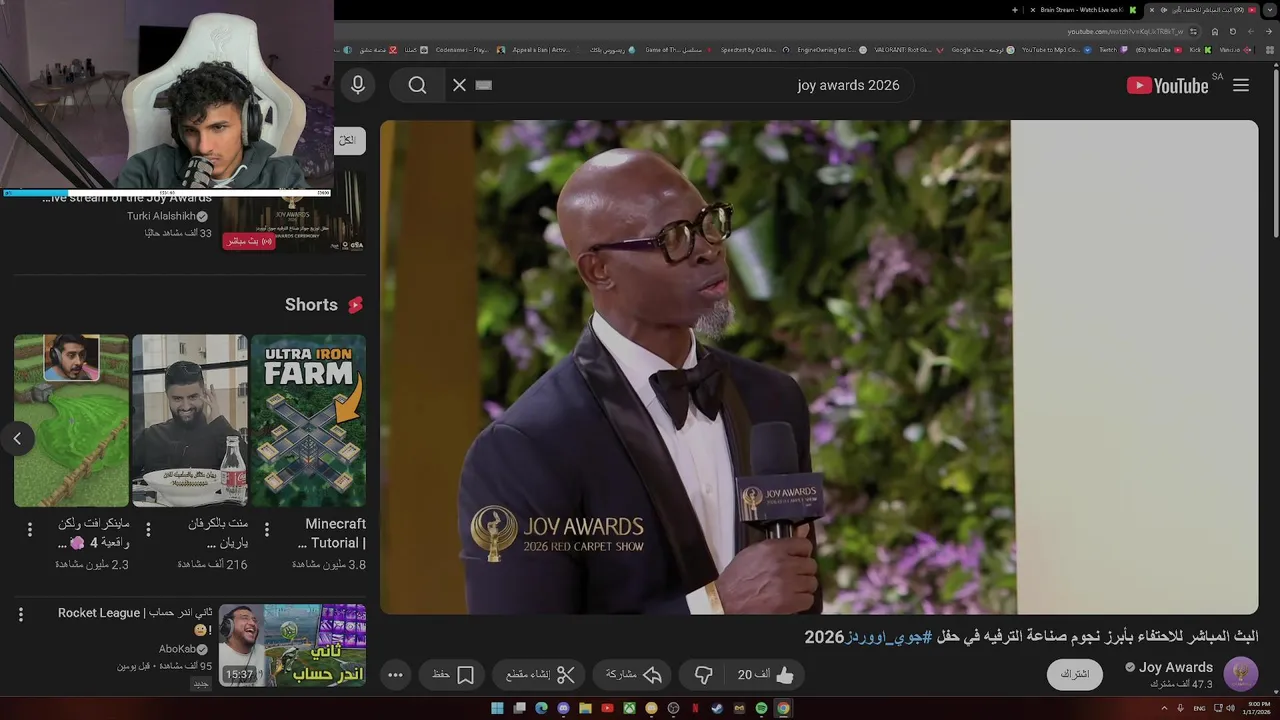Click the main video player
Viewport: 1280px width, 720px height.
[819, 367]
